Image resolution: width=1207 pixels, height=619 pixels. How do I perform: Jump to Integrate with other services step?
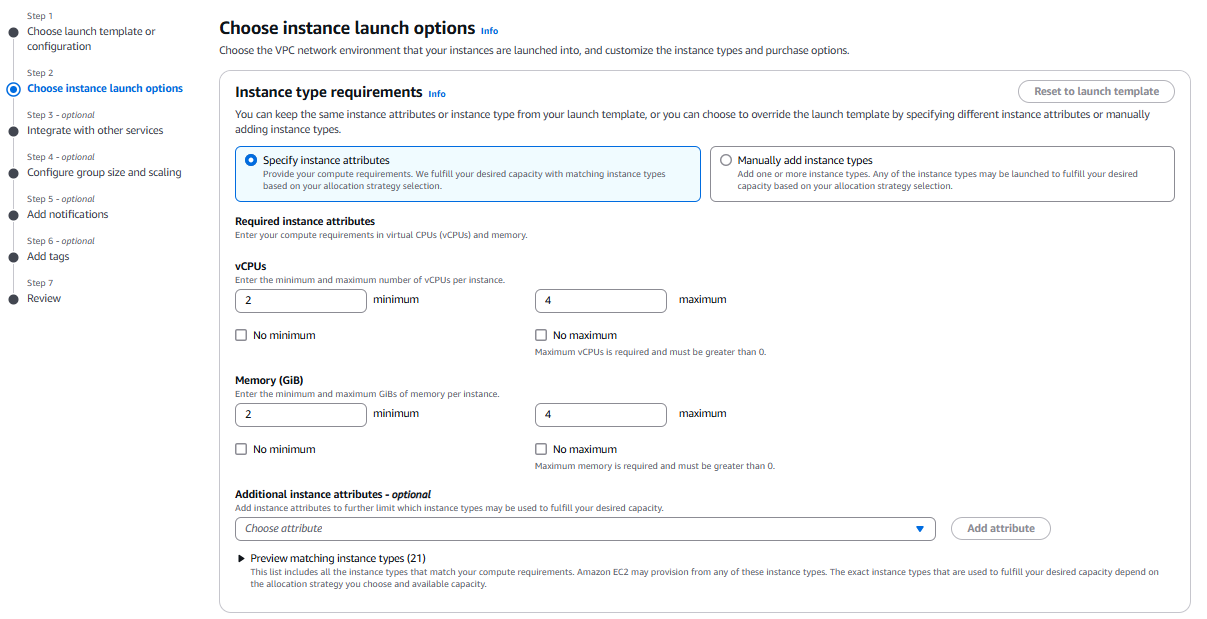pyautogui.click(x=95, y=131)
